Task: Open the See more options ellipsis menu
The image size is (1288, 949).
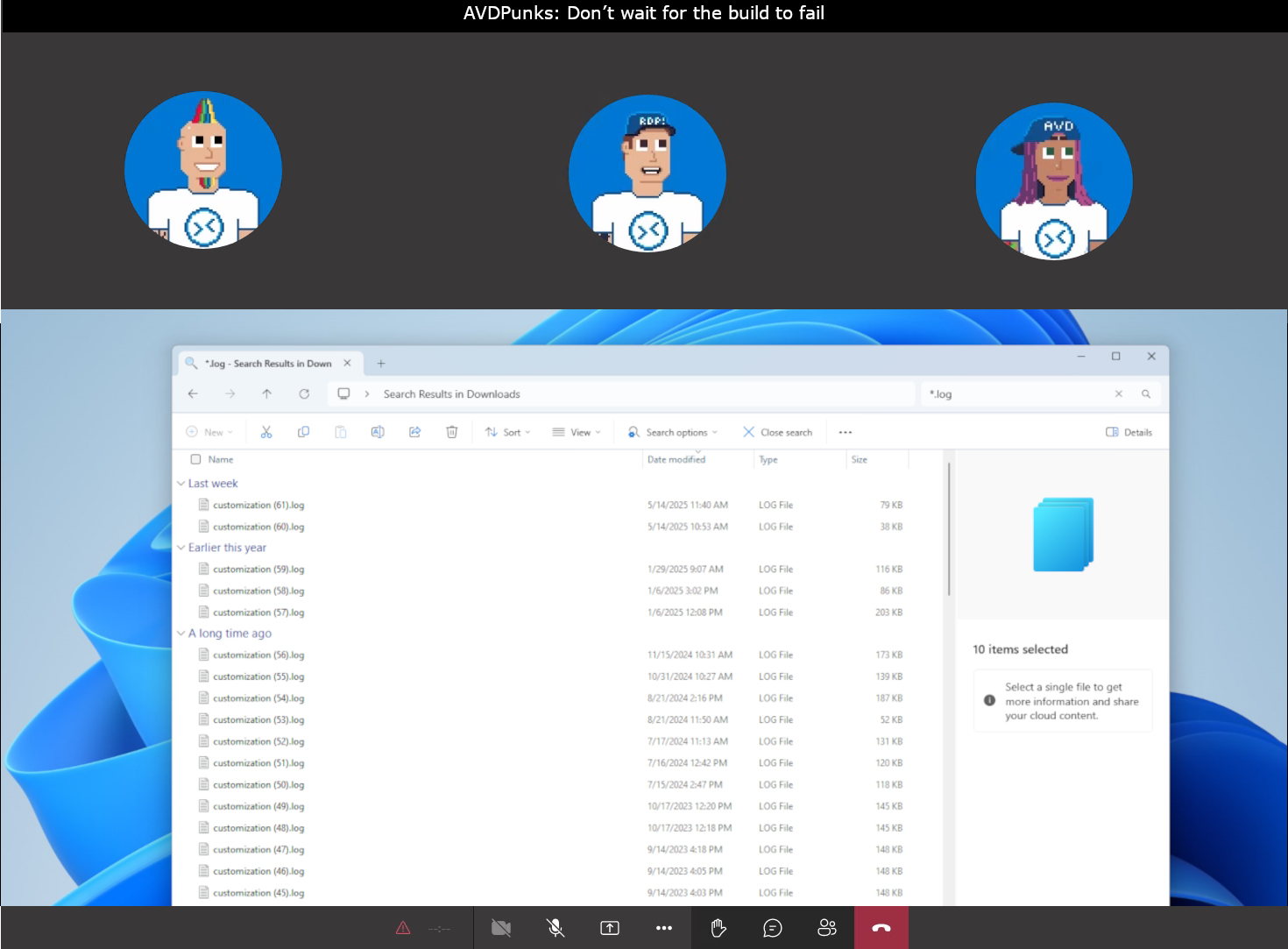Action: pos(844,432)
